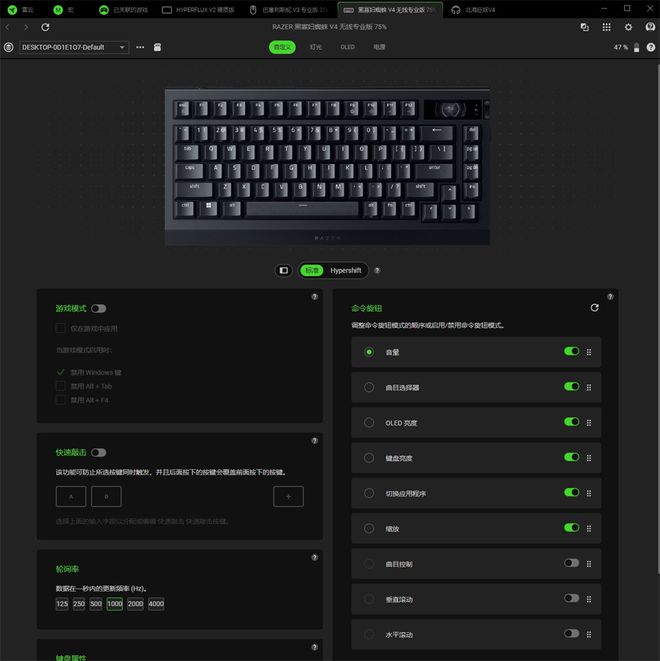Screen dimensions: 660x661
Task: Toggle the side view icon beside Hypershift
Action: click(284, 270)
